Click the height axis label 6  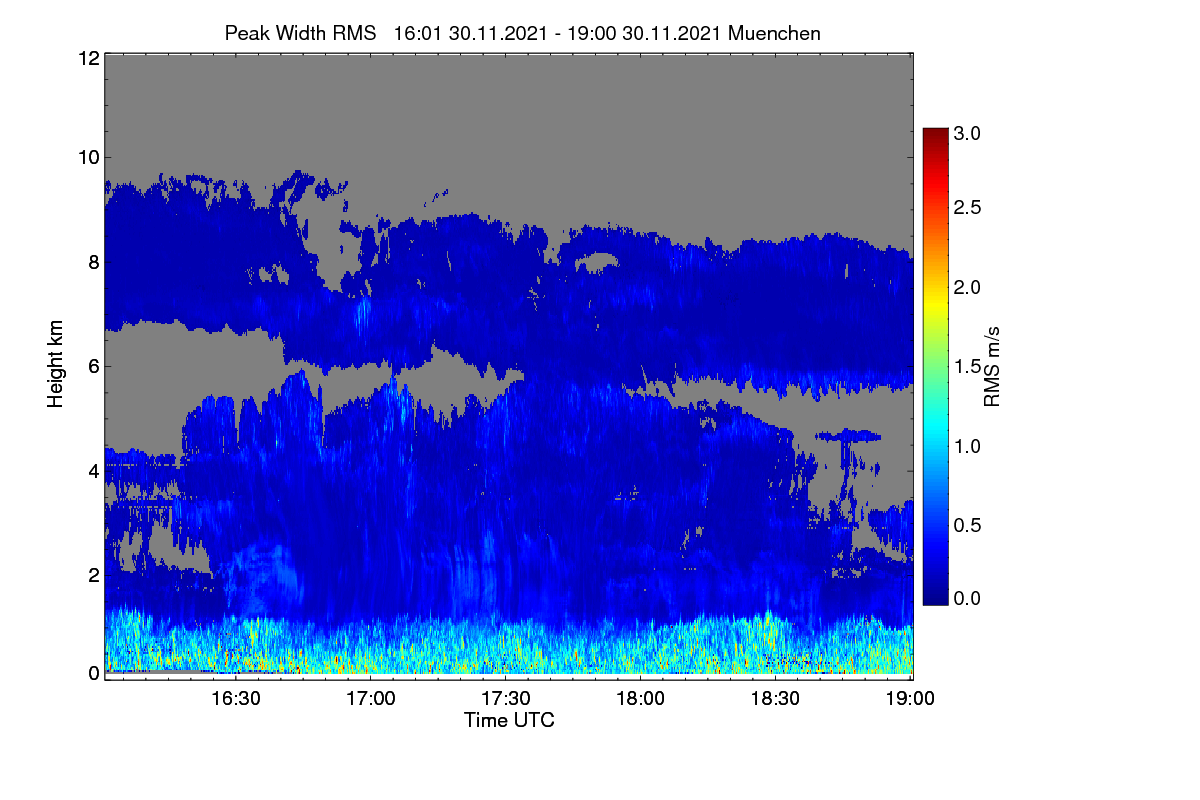(x=93, y=366)
